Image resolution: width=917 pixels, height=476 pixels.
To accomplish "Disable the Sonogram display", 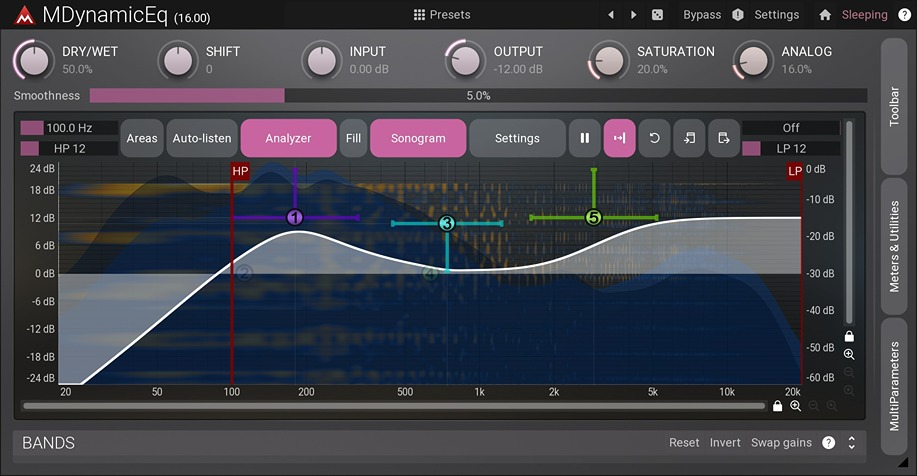I will 418,138.
